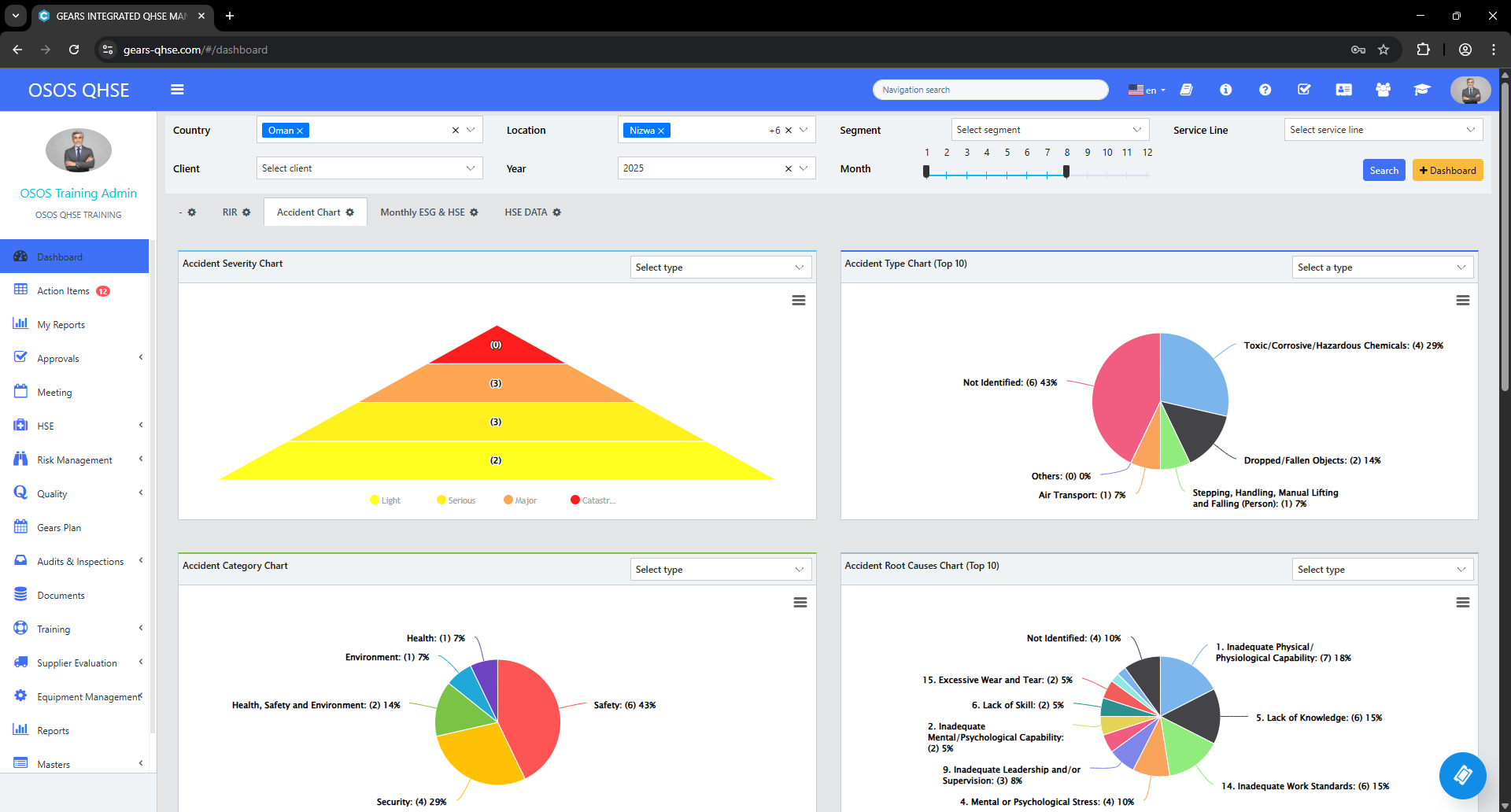Open the Equipment Management sidebar icon

[x=20, y=696]
